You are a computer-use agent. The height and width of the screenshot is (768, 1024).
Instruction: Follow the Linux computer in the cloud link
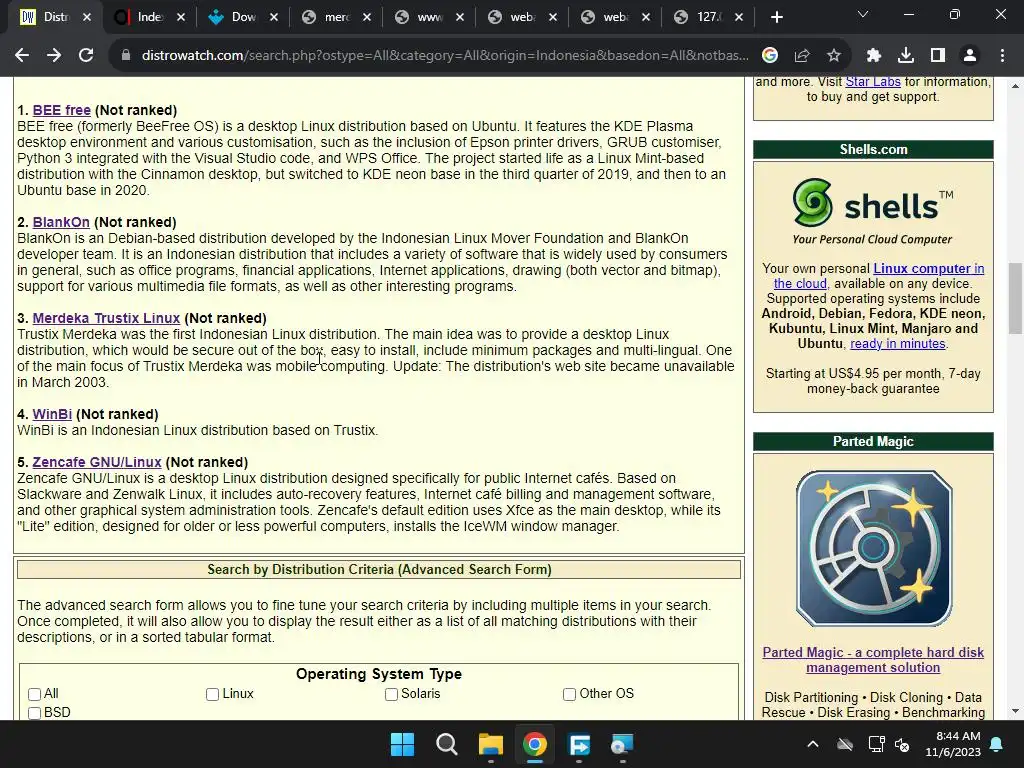(929, 268)
